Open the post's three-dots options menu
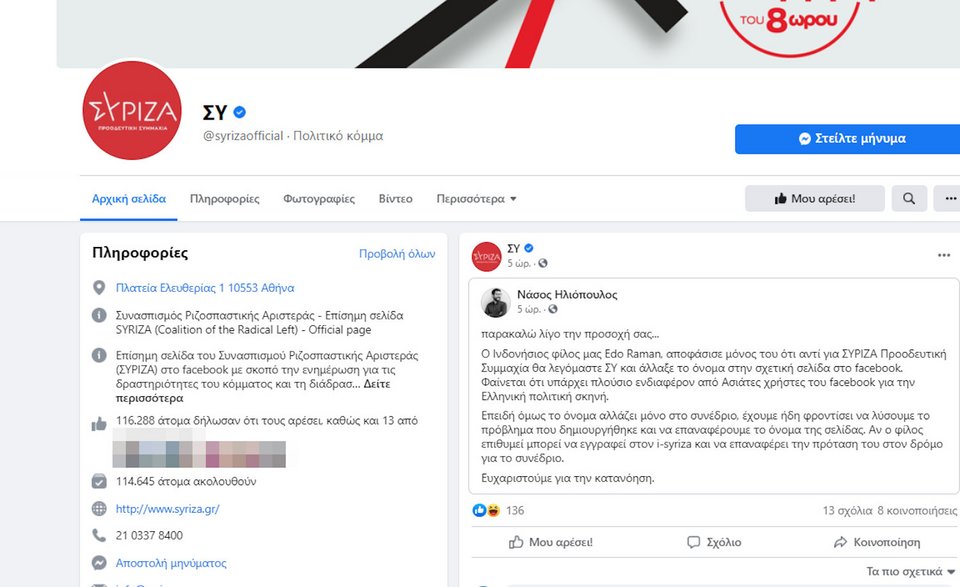 [x=943, y=255]
